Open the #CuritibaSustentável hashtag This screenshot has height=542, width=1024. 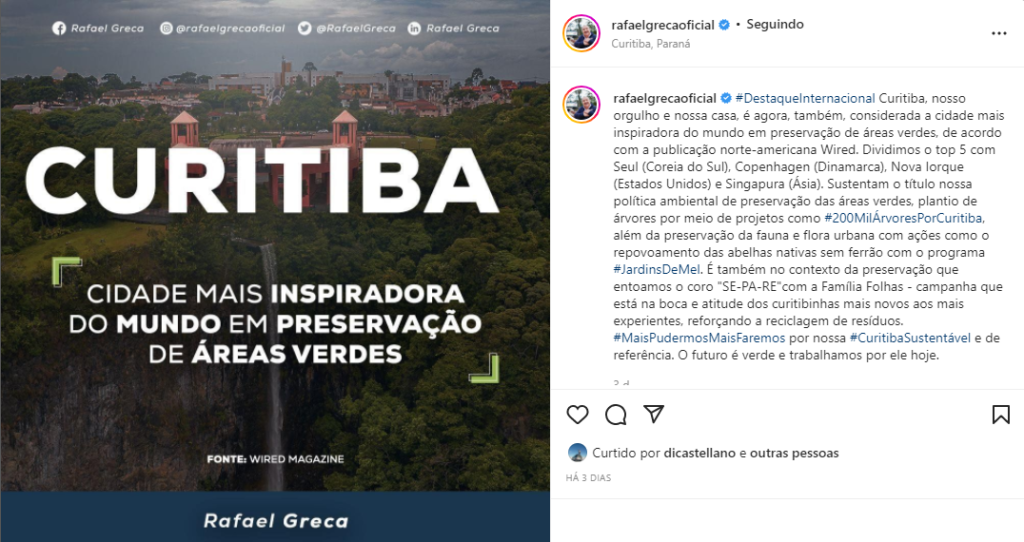pyautogui.click(x=910, y=338)
